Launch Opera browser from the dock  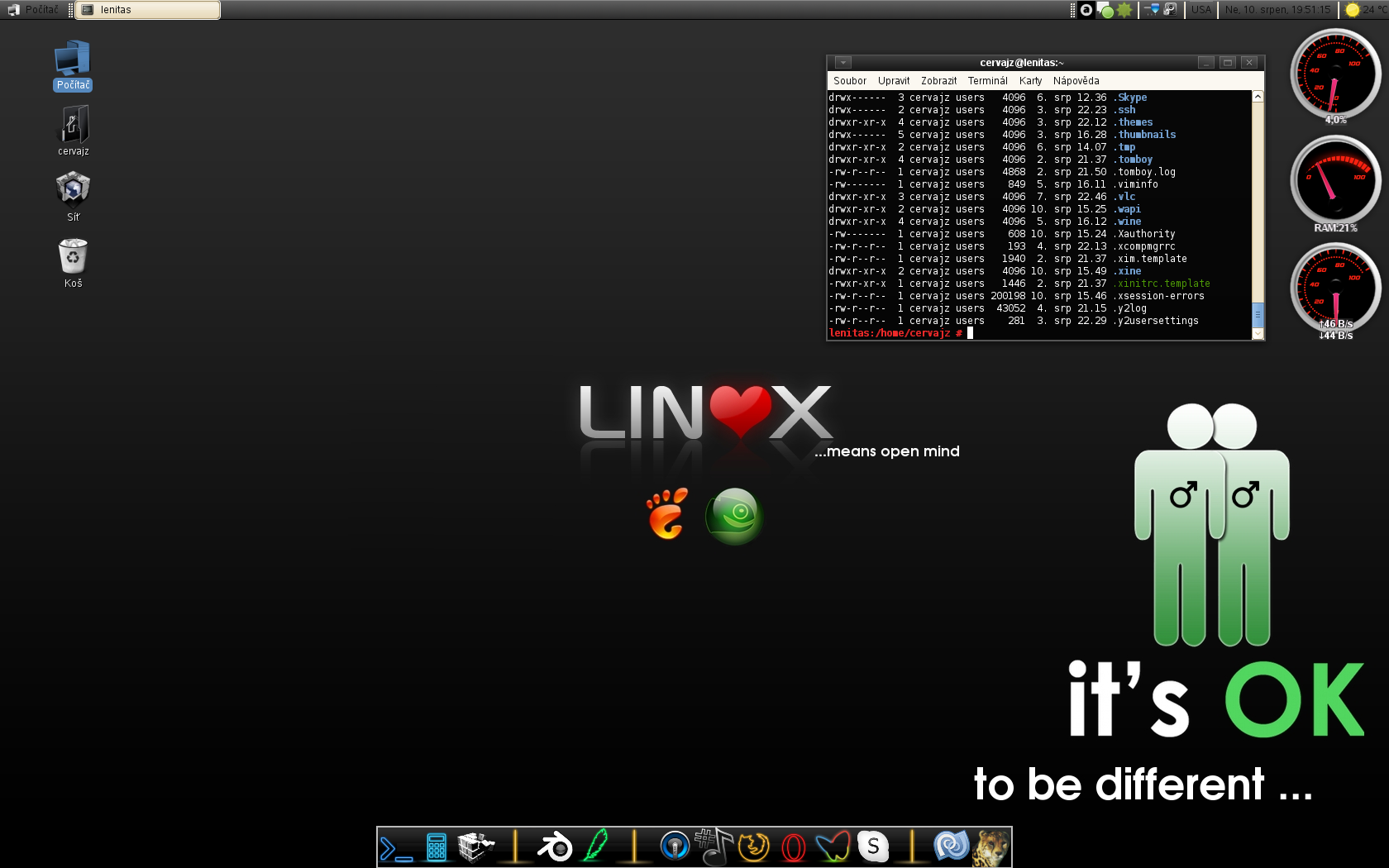794,848
